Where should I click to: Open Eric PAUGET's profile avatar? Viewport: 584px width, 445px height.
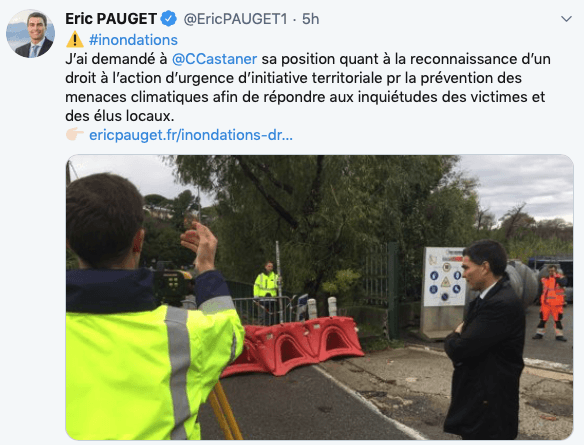(30, 34)
